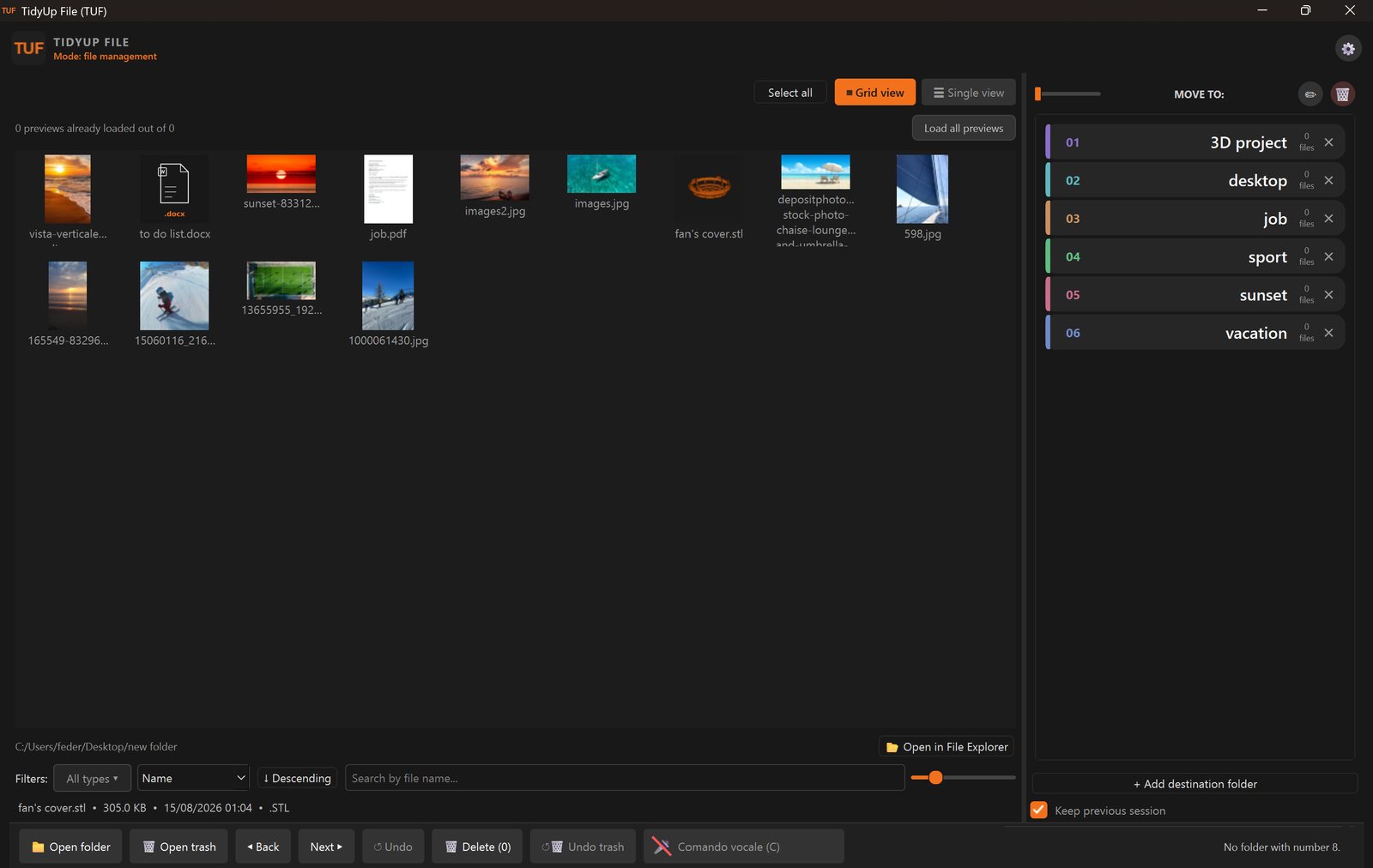The width and height of the screenshot is (1373, 868).
Task: Toggle the Keep previous session checkbox
Action: (1038, 811)
